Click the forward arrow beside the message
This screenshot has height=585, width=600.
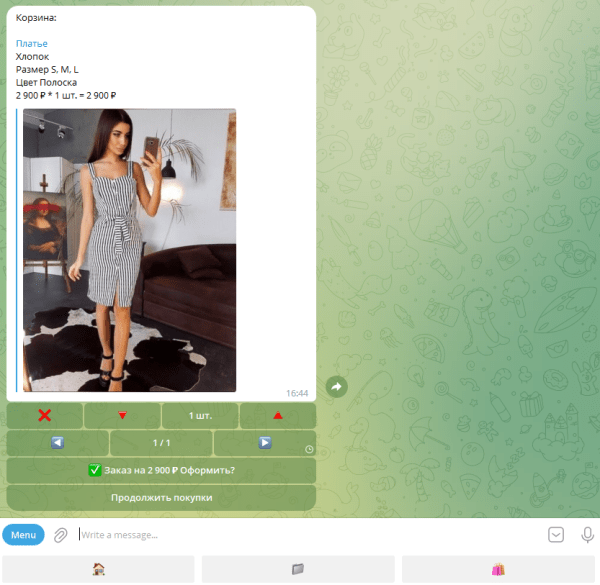[336, 387]
